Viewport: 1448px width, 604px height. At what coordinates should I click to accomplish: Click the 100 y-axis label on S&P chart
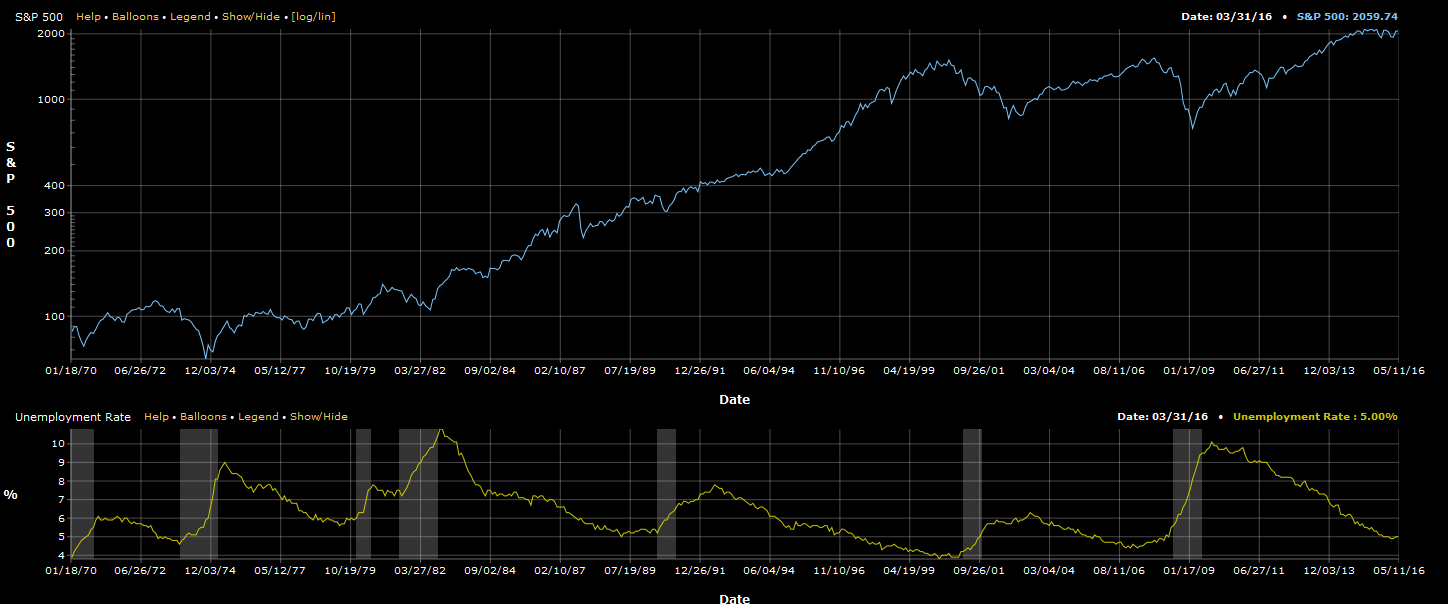[x=54, y=317]
